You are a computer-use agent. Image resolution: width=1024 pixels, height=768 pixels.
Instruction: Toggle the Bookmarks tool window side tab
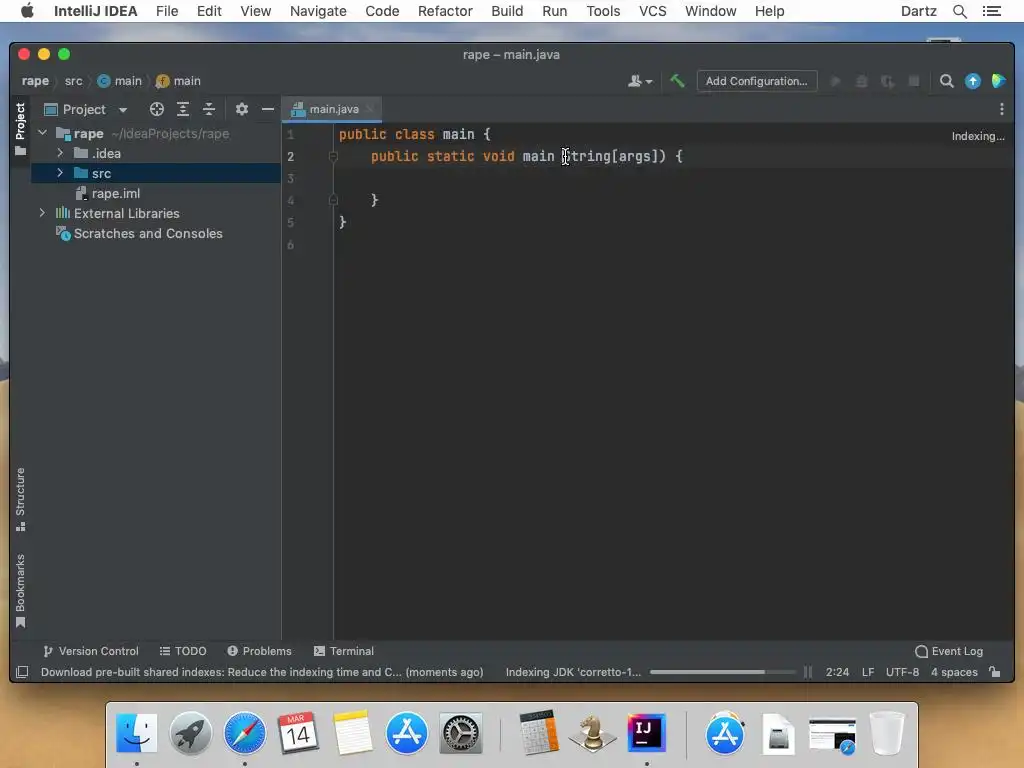(20, 591)
